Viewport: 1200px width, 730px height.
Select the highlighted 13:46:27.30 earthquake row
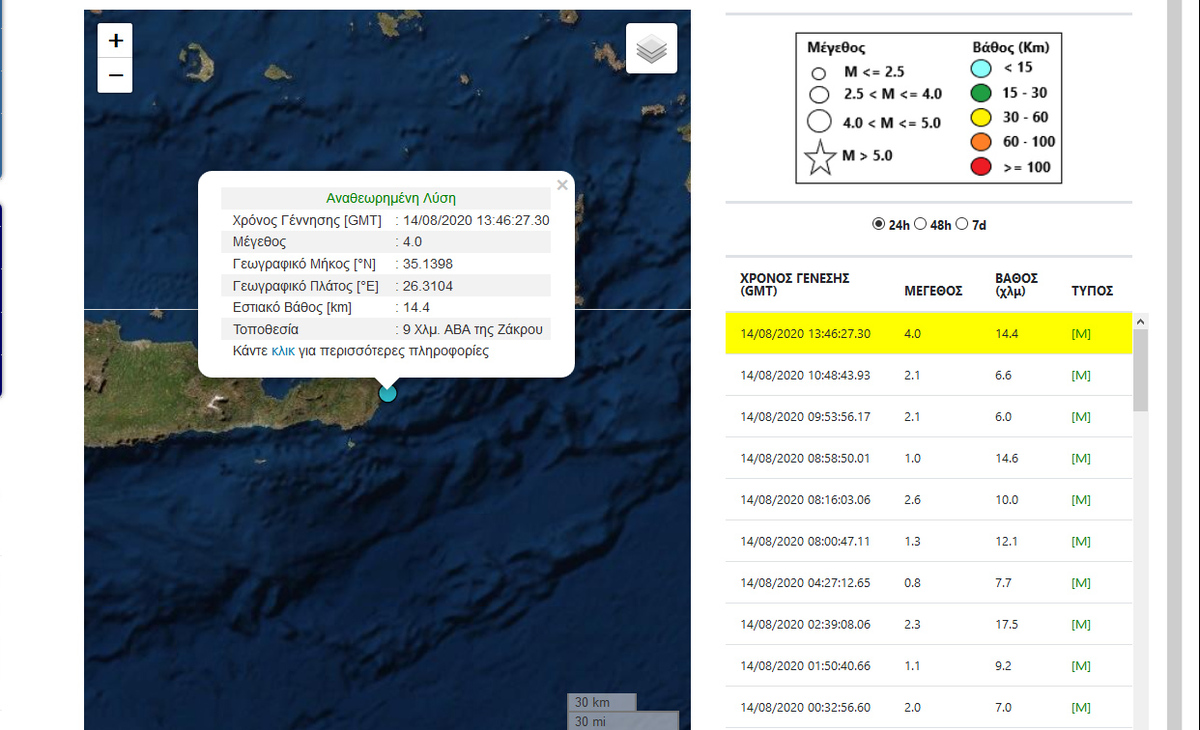coord(805,334)
